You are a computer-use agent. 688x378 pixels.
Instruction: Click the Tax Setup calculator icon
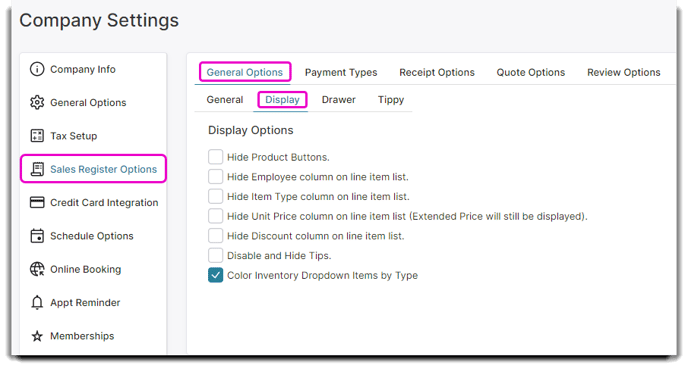37,136
